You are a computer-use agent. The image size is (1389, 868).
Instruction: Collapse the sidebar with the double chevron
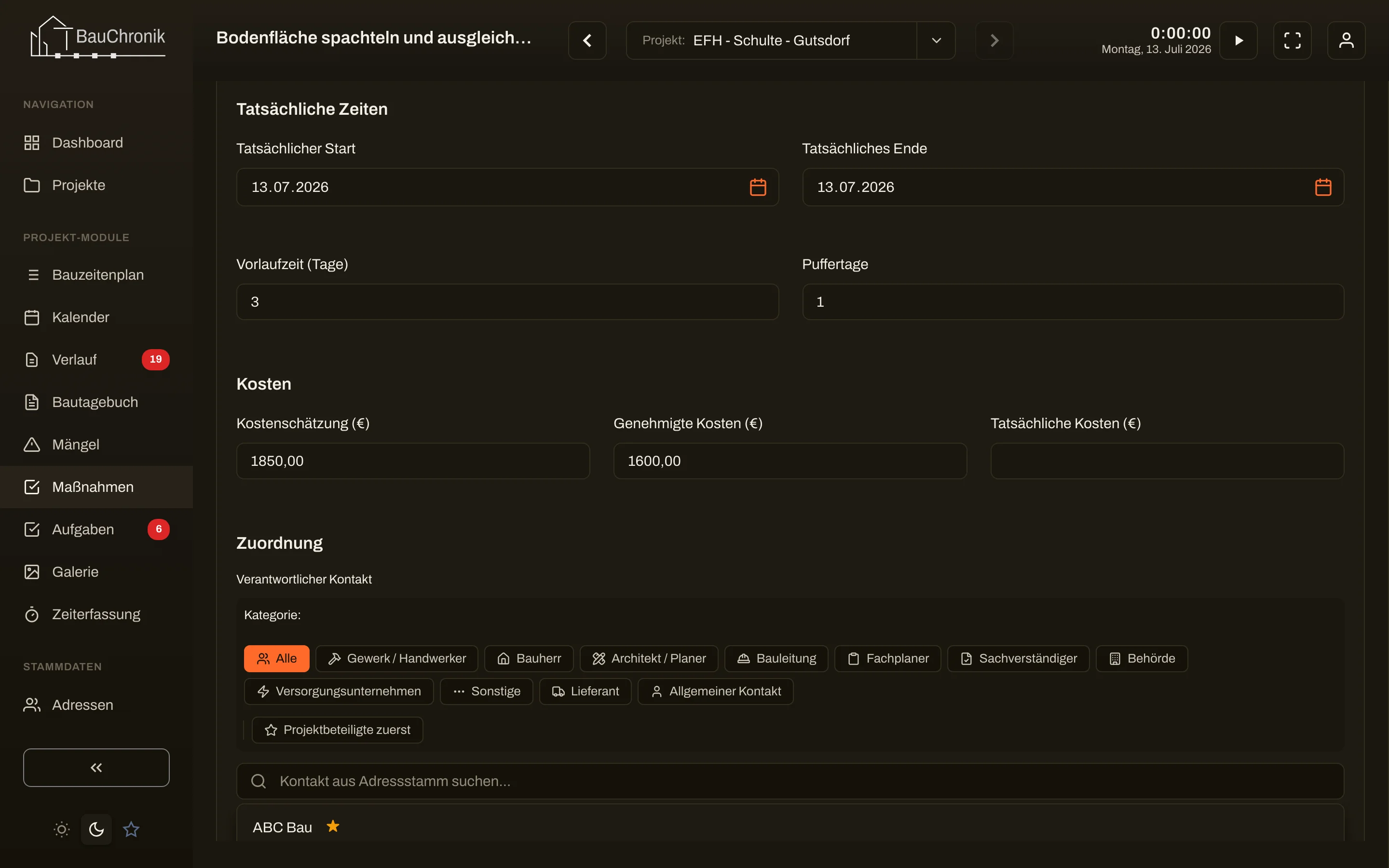(96, 768)
